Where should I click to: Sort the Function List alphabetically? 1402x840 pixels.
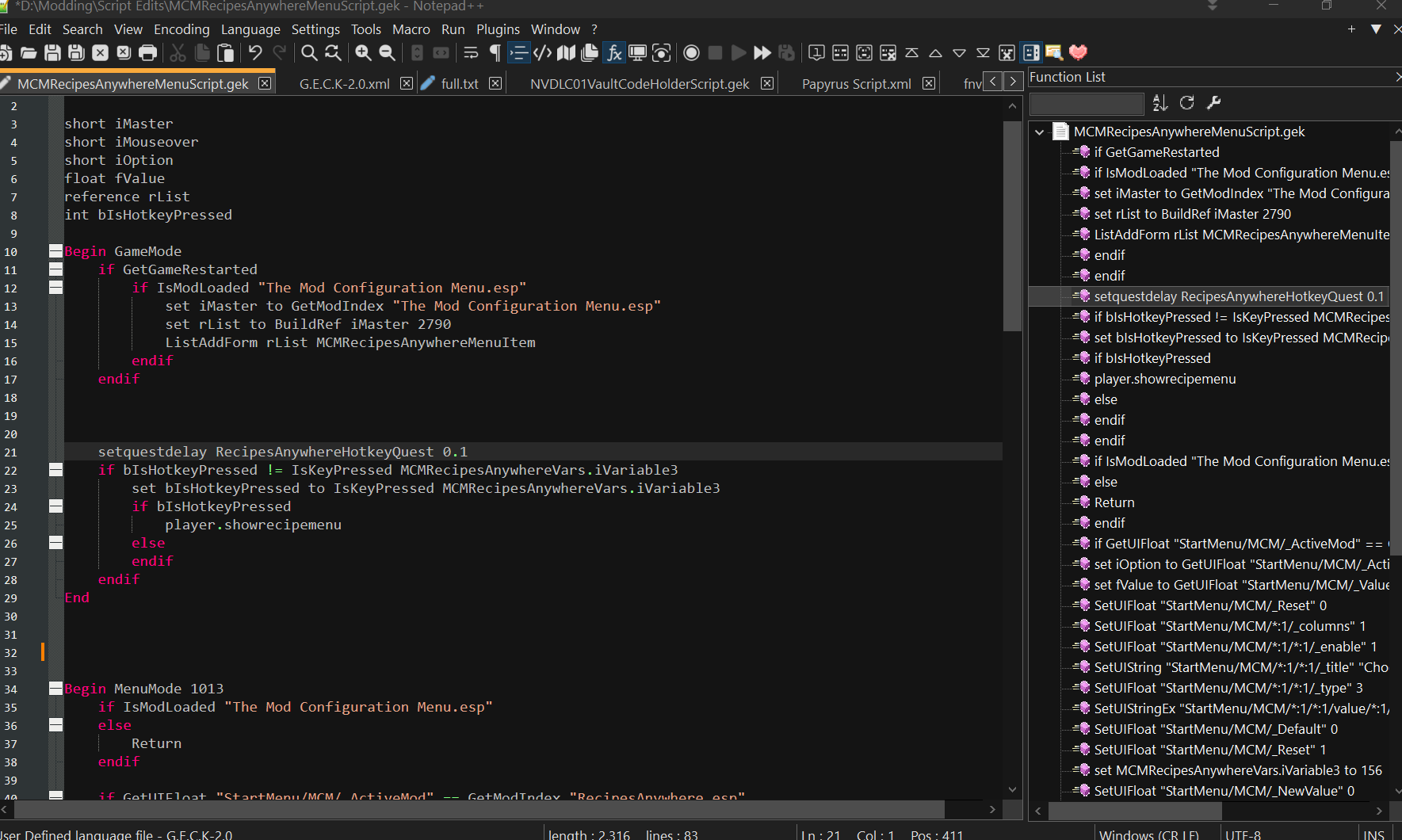(1160, 103)
